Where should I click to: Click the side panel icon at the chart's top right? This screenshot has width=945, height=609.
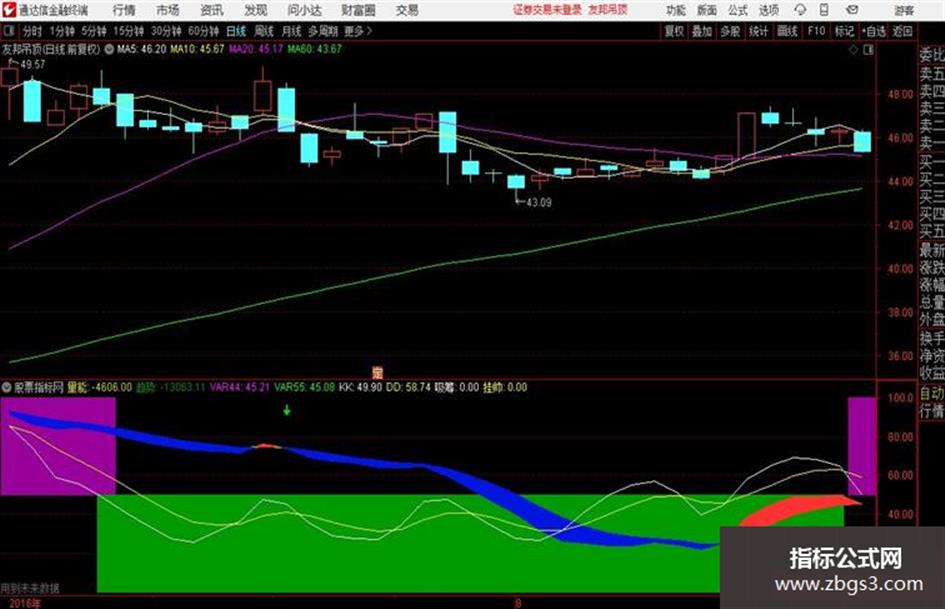tap(868, 50)
